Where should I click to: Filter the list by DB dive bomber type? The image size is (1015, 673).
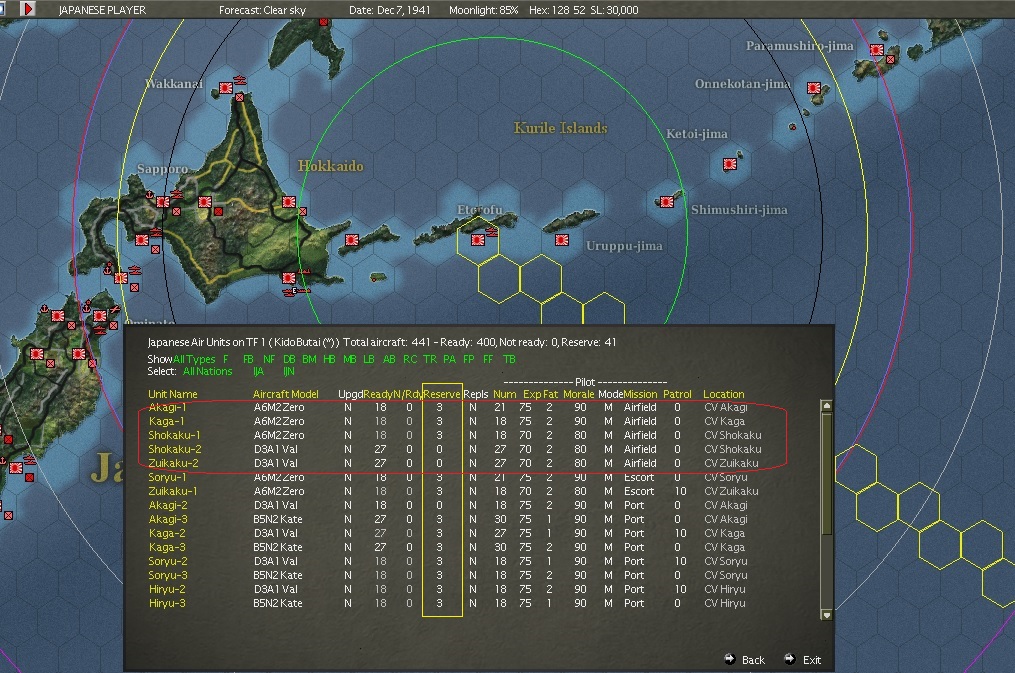289,359
